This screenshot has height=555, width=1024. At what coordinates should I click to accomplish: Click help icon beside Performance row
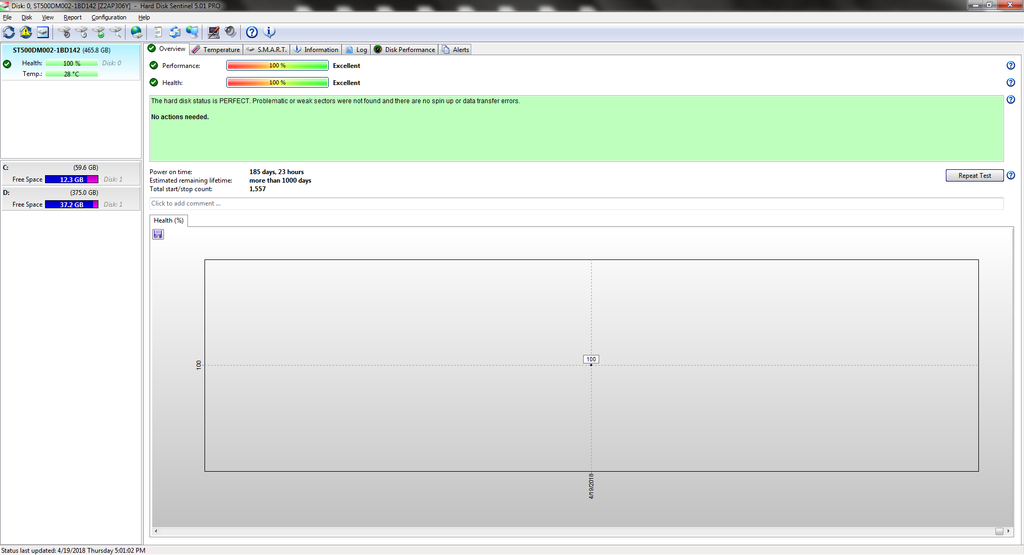tap(1010, 65)
